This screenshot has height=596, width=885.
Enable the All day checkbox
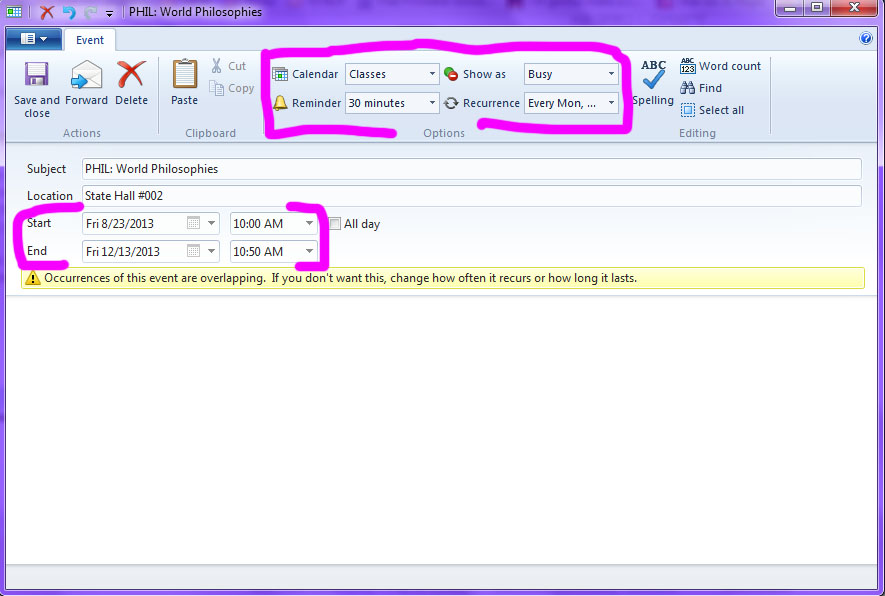point(335,223)
